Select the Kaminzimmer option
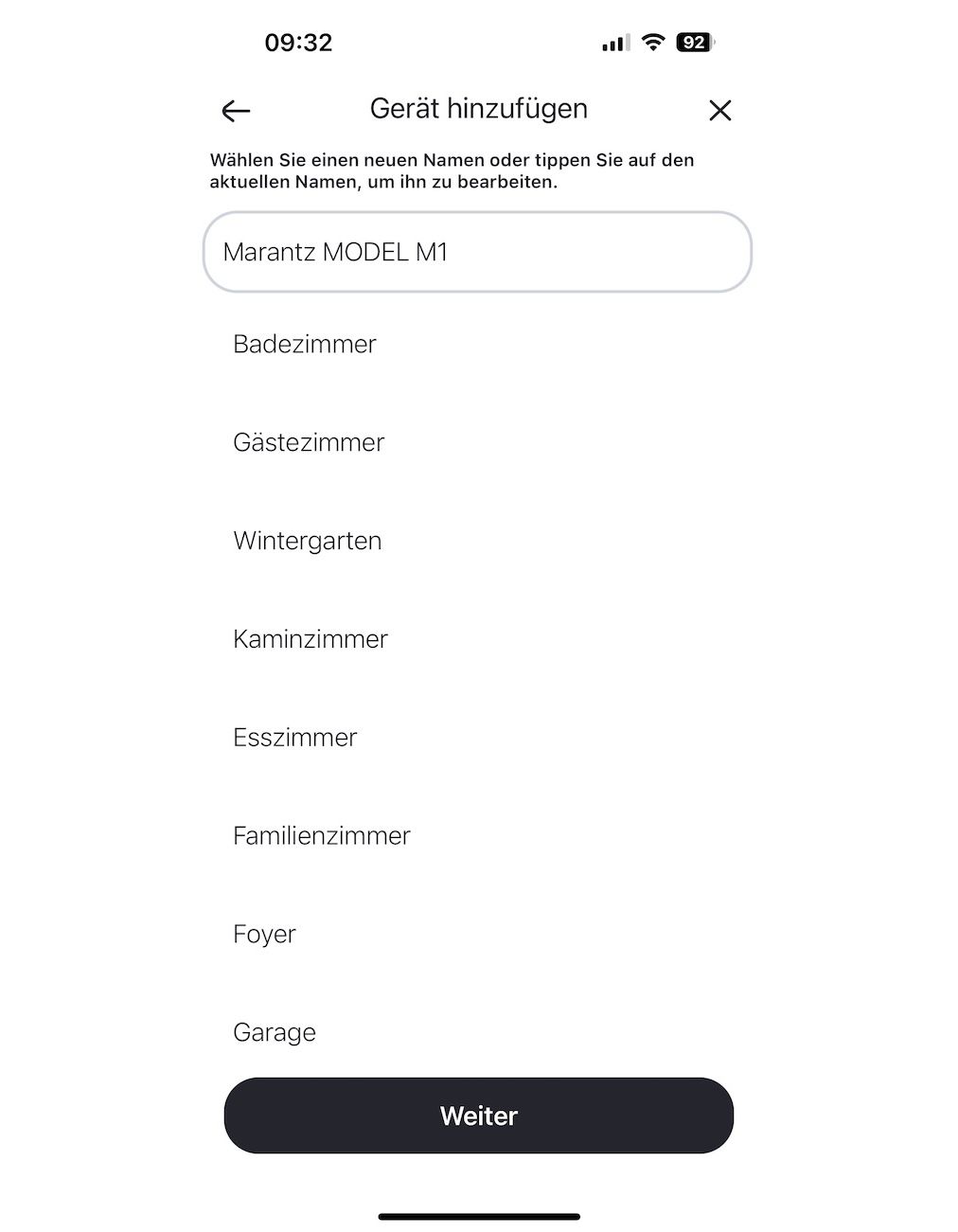 (x=477, y=639)
